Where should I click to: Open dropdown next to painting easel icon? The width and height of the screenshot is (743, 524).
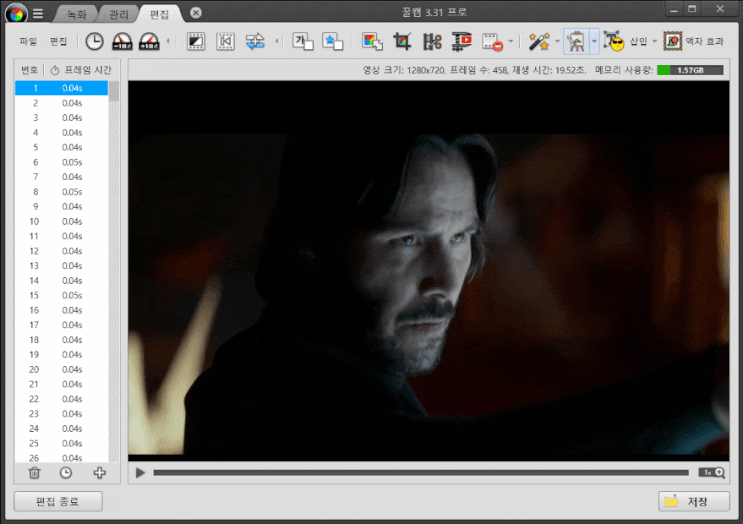click(x=594, y=42)
